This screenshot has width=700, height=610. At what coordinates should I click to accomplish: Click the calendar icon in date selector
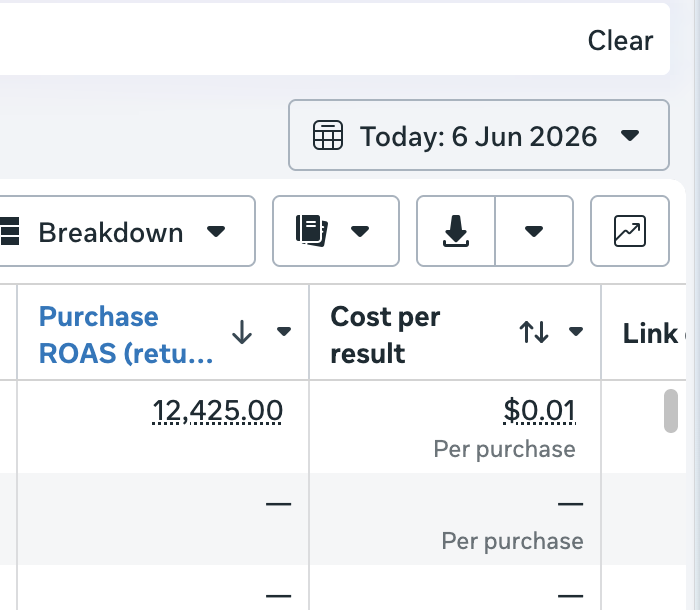[x=328, y=135]
